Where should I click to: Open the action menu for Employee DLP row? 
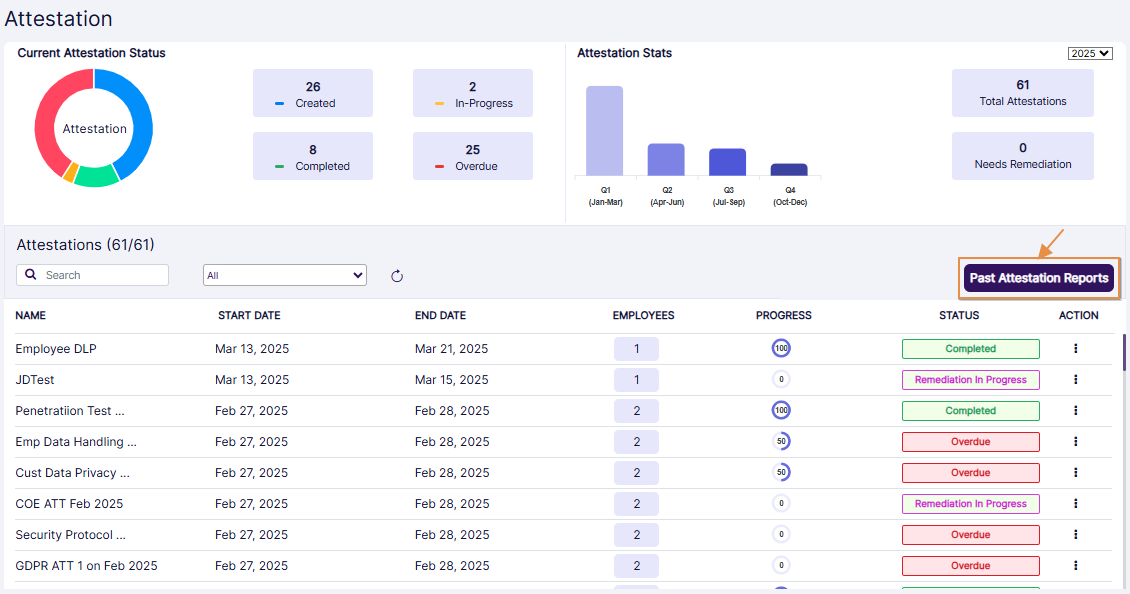coord(1075,348)
